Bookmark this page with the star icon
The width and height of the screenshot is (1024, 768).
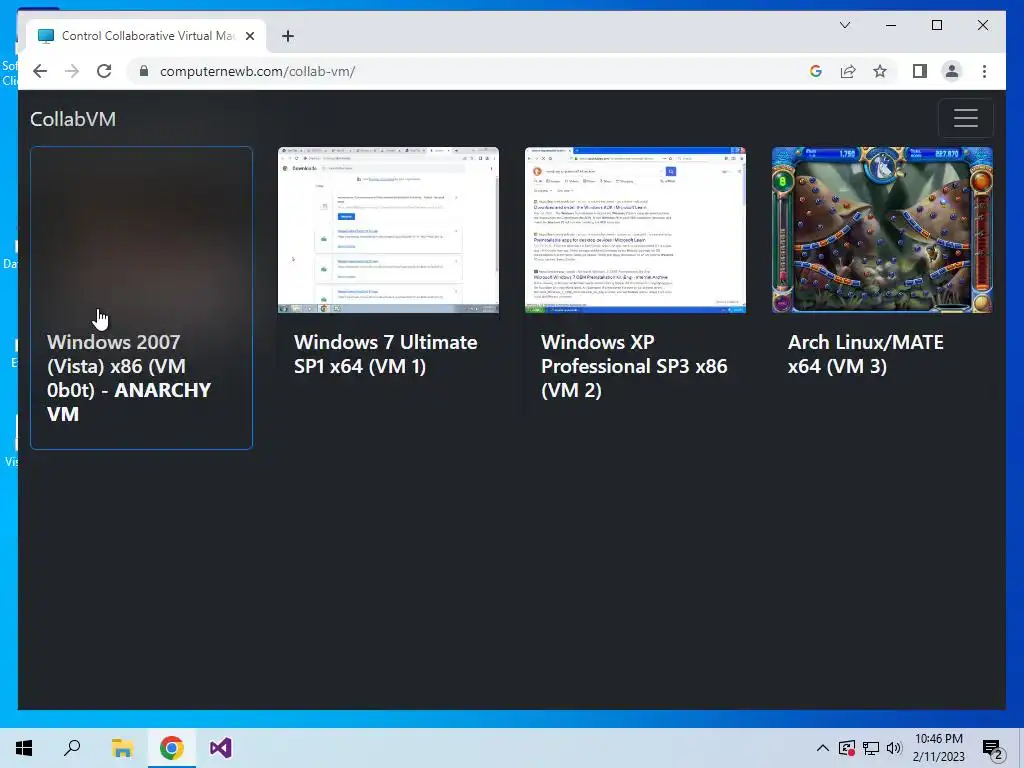[880, 71]
